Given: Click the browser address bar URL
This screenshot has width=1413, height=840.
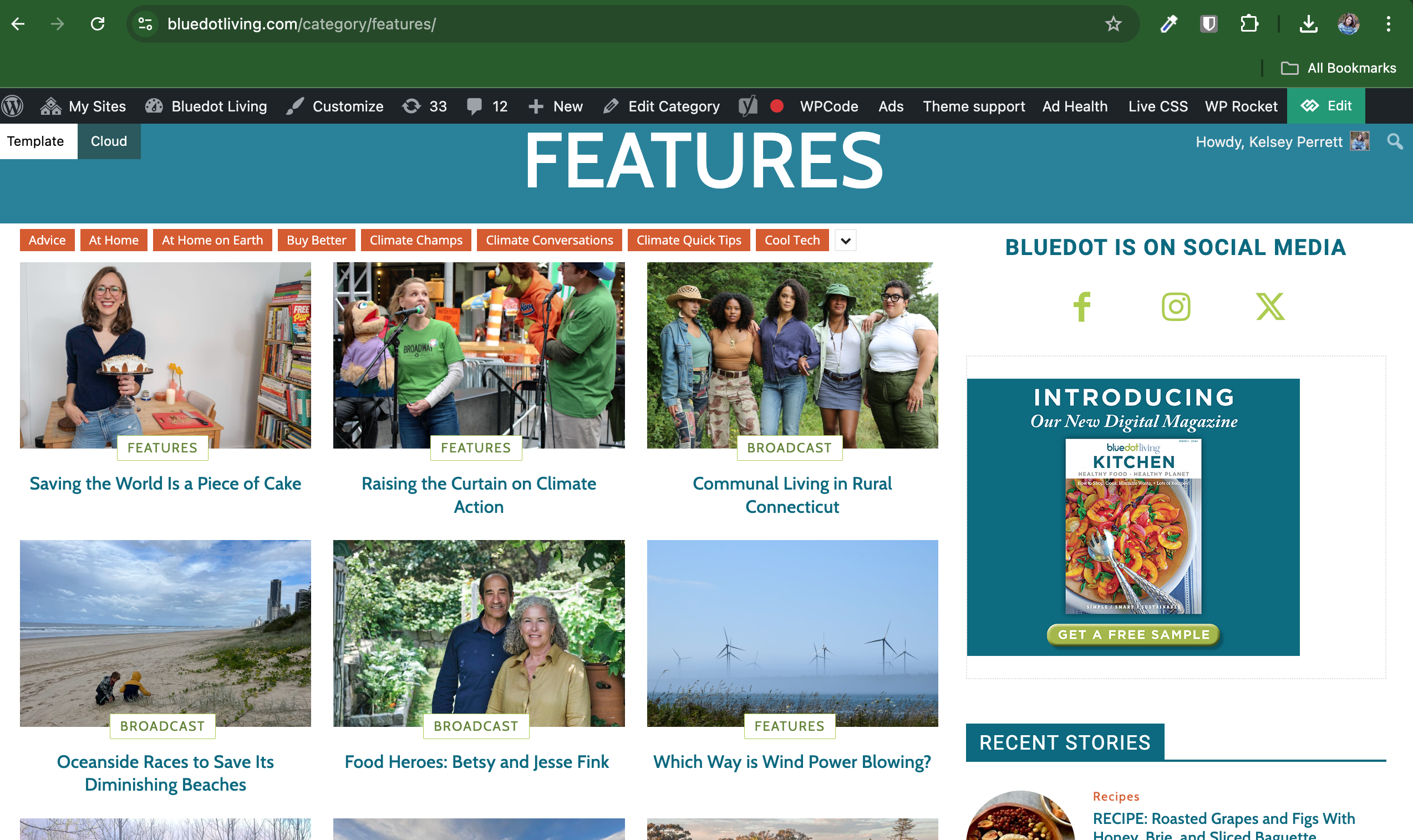Looking at the screenshot, I should [x=302, y=24].
